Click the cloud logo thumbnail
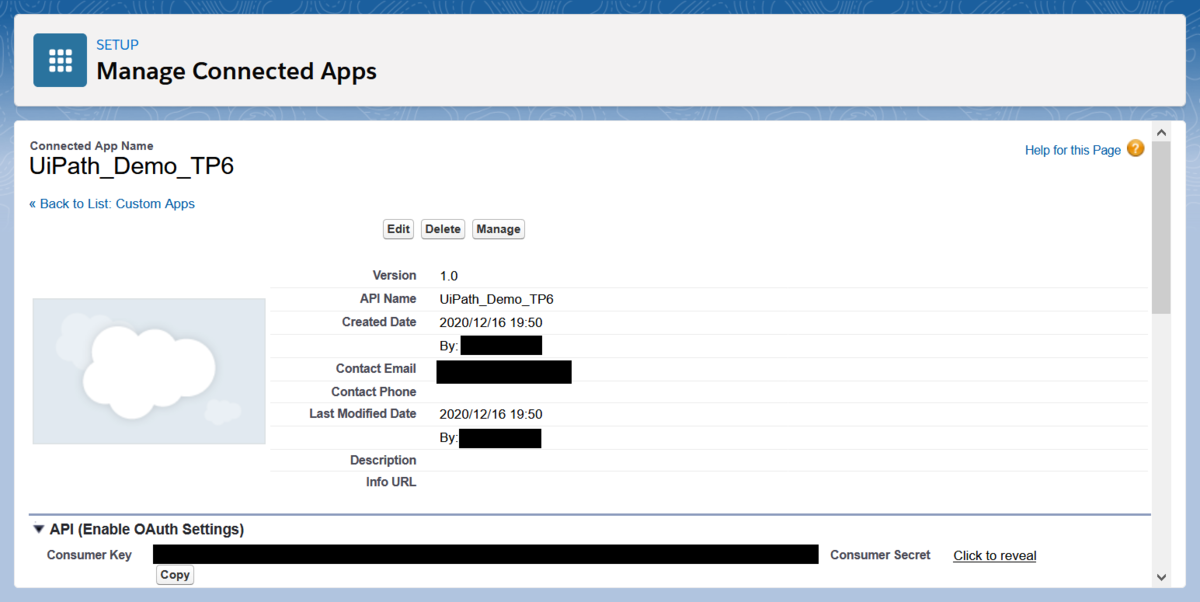This screenshot has width=1200, height=602. 149,371
